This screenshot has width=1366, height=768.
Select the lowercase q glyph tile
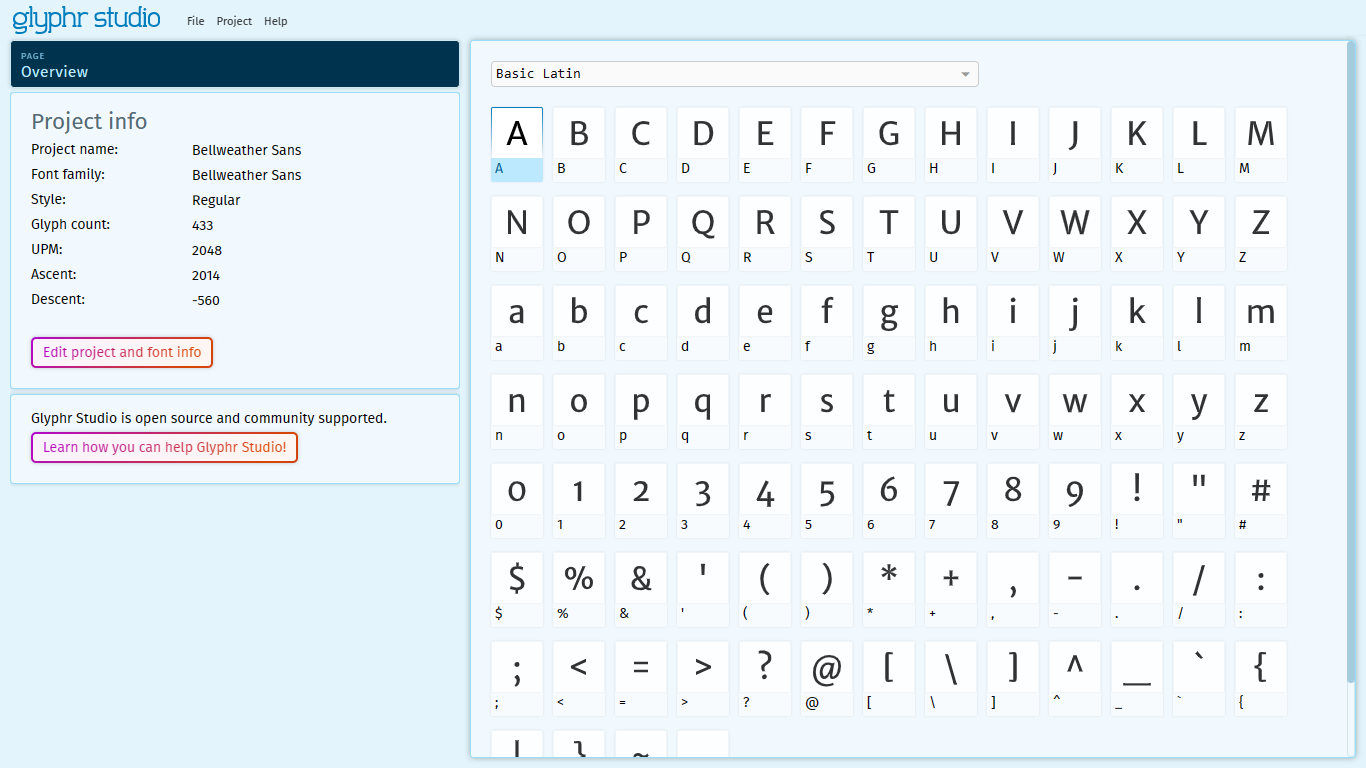click(703, 411)
